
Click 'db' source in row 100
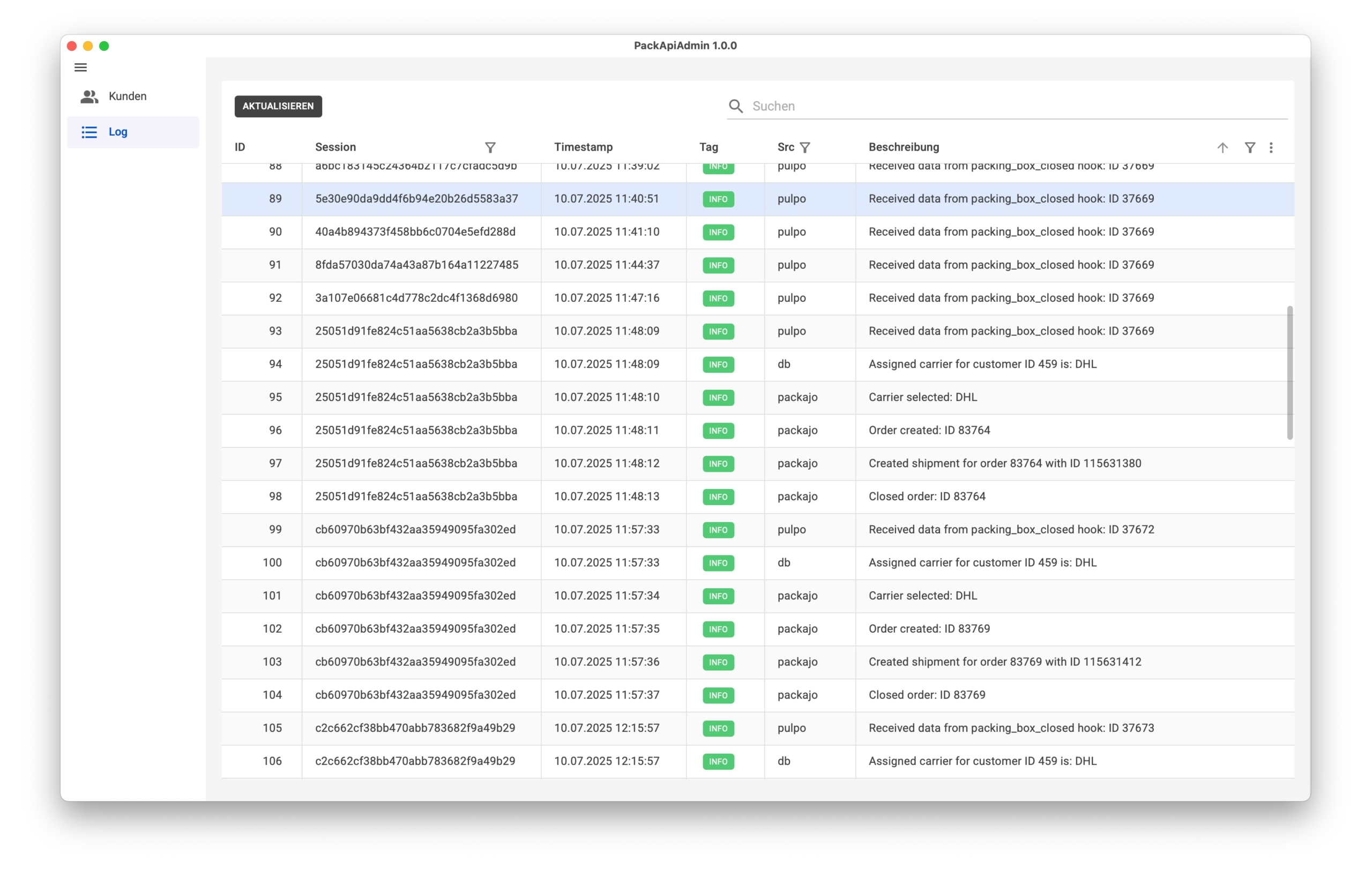[x=784, y=562]
